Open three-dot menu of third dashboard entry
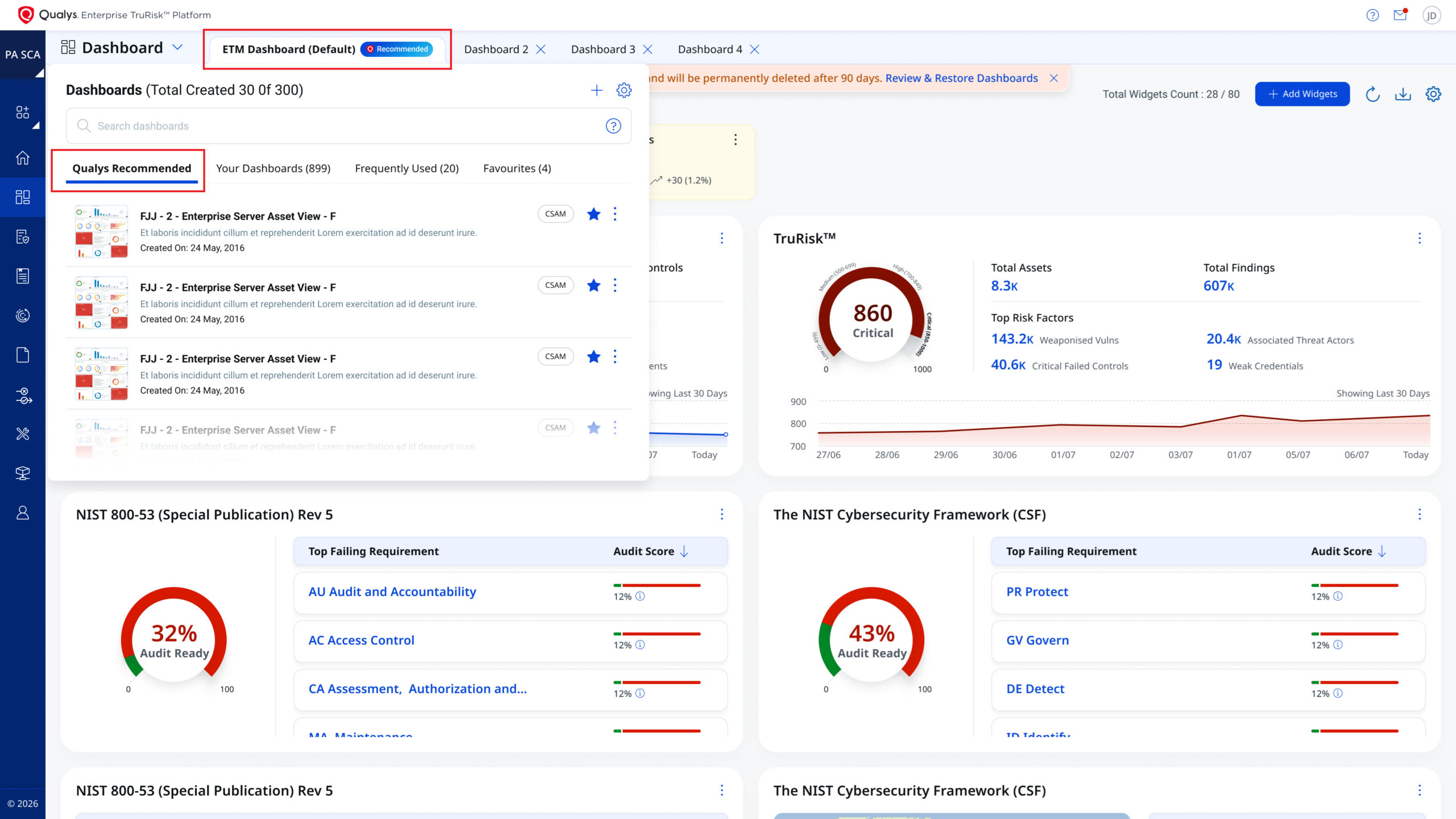This screenshot has height=819, width=1456. [615, 356]
